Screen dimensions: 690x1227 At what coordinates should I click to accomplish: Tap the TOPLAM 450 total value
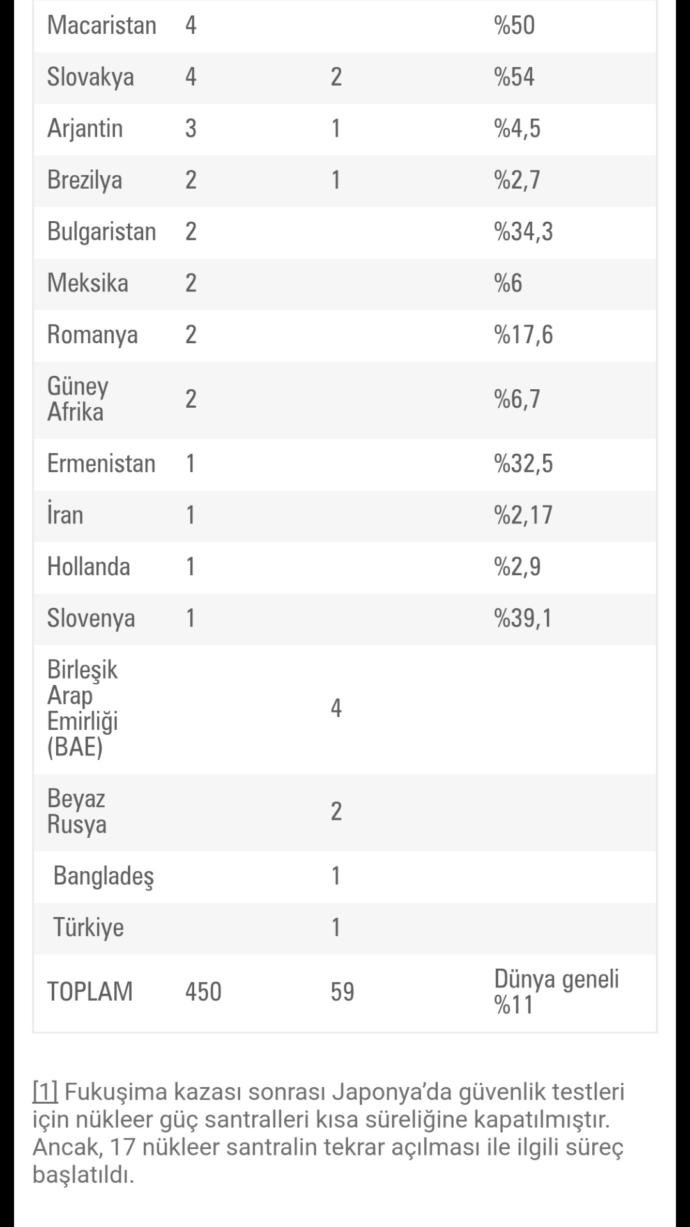(x=203, y=992)
